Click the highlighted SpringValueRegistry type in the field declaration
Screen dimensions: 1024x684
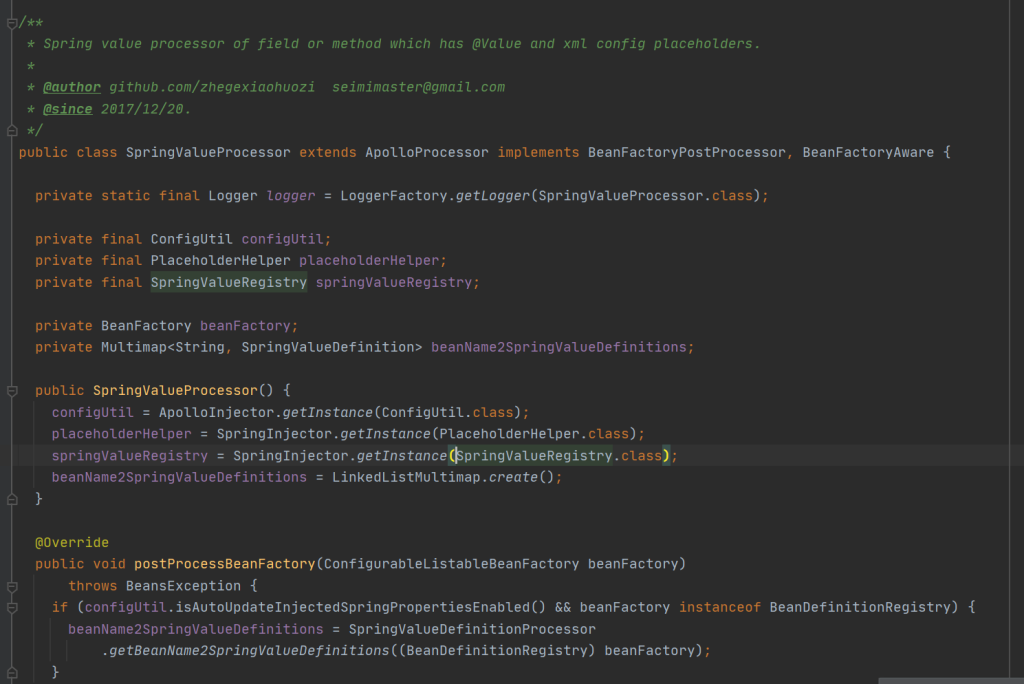point(229,282)
